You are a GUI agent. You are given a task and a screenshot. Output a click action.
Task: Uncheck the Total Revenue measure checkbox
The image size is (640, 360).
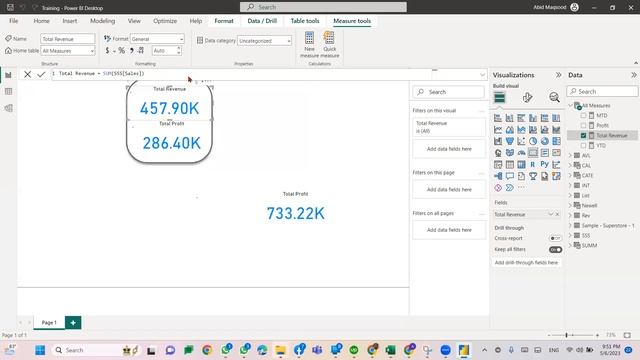coord(583,135)
